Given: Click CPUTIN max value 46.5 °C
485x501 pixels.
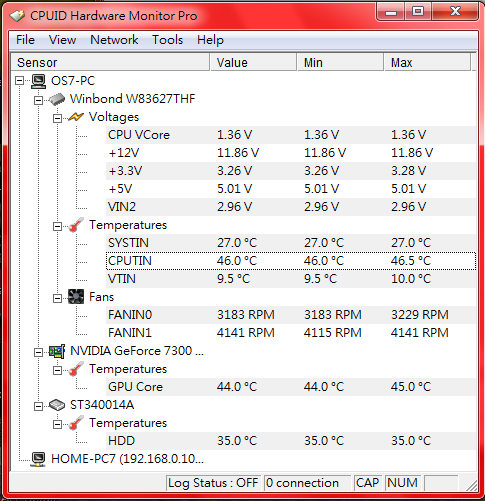Looking at the screenshot, I should pos(411,261).
